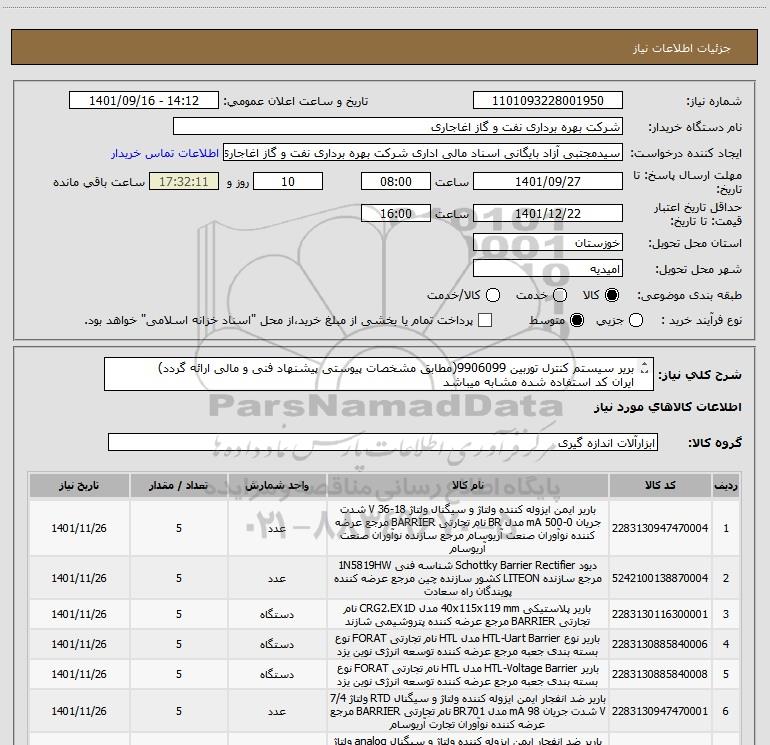The image size is (770, 745).
Task: Click the تعداد / مقدار column header
Action: (179, 486)
